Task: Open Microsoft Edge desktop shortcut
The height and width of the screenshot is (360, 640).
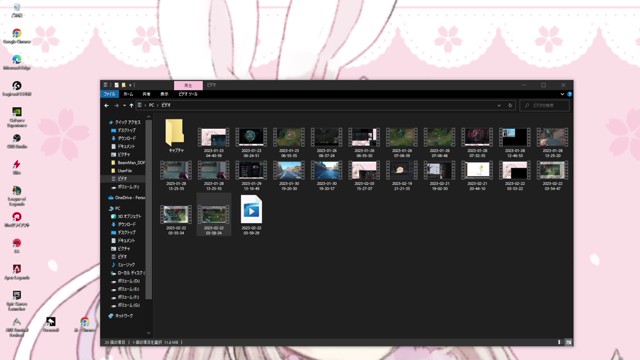Action: [x=17, y=62]
